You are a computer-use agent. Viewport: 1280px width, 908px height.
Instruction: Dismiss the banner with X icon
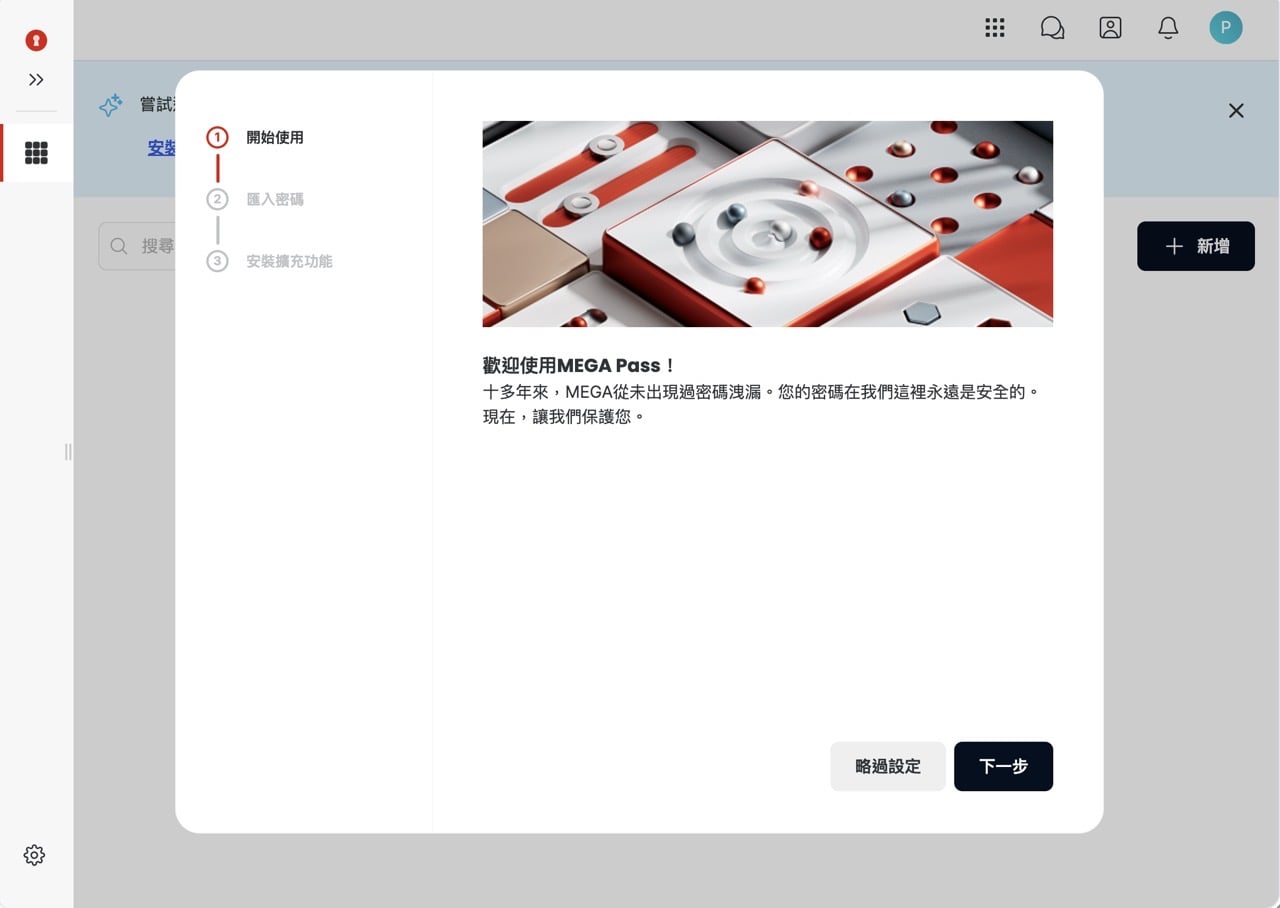tap(1236, 110)
